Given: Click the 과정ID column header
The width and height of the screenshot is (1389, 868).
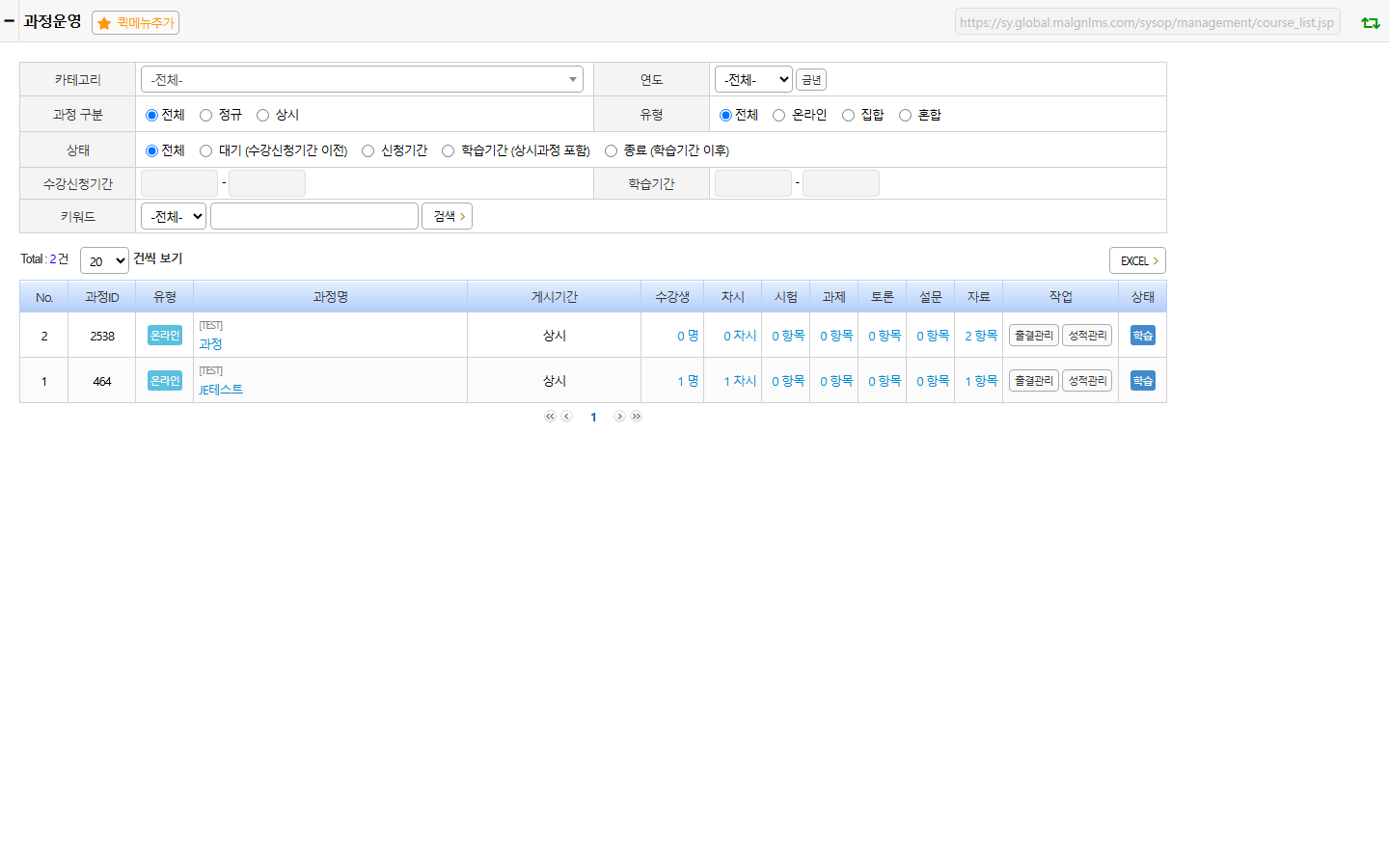Looking at the screenshot, I should (x=101, y=297).
